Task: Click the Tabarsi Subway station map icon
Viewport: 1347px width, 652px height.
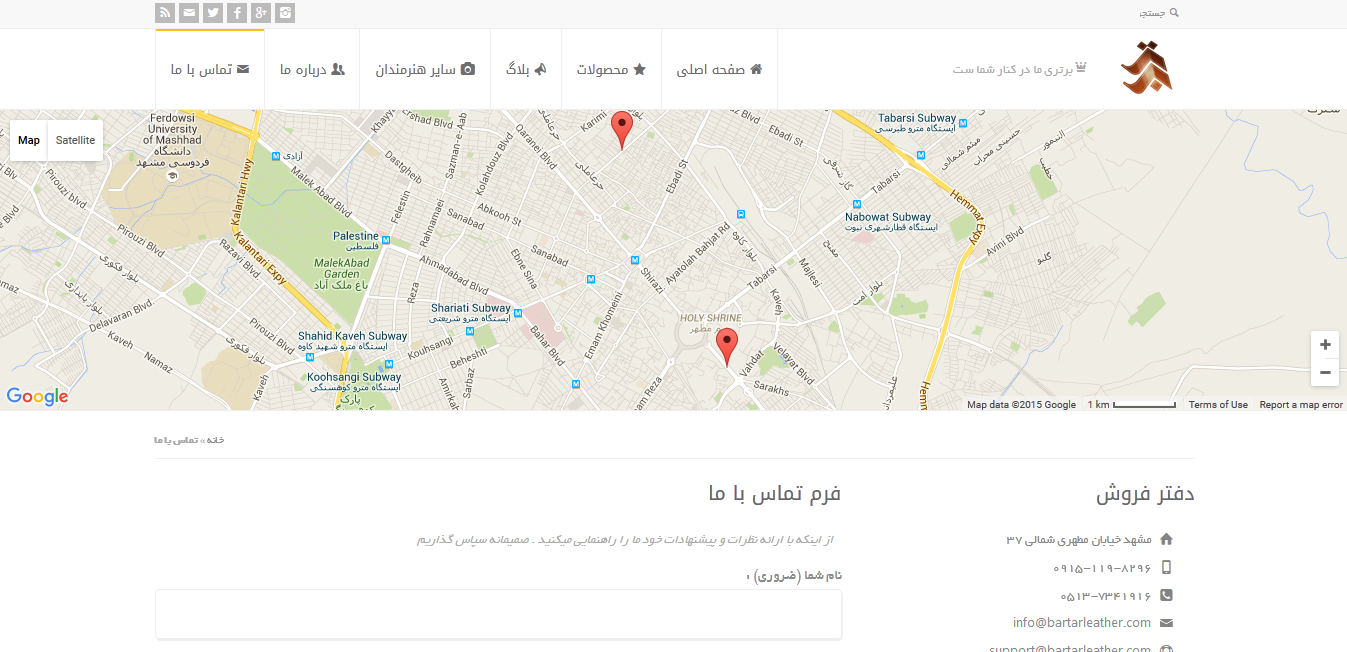Action: [x=963, y=124]
